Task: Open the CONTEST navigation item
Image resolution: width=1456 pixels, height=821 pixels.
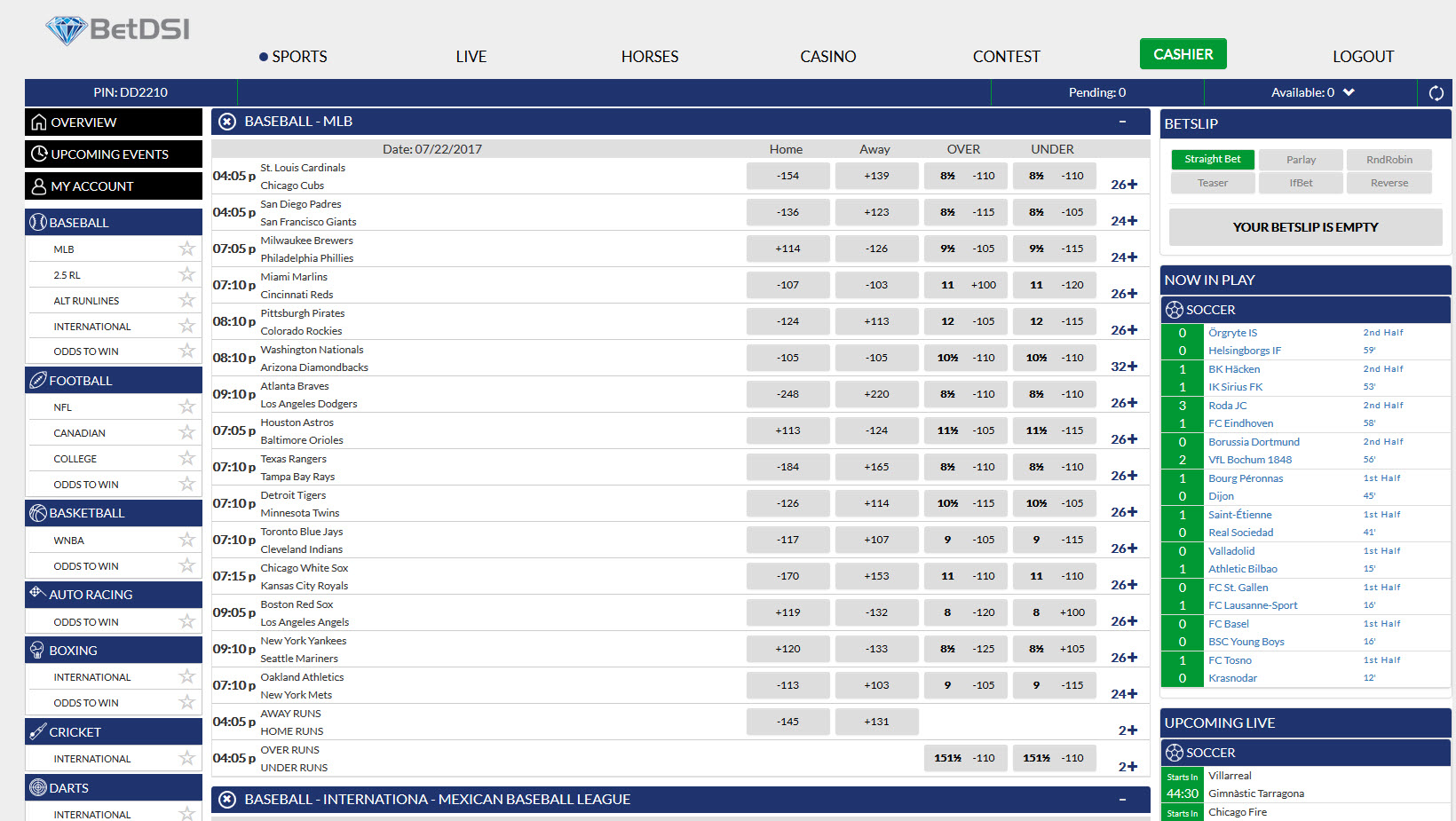Action: tap(1006, 57)
